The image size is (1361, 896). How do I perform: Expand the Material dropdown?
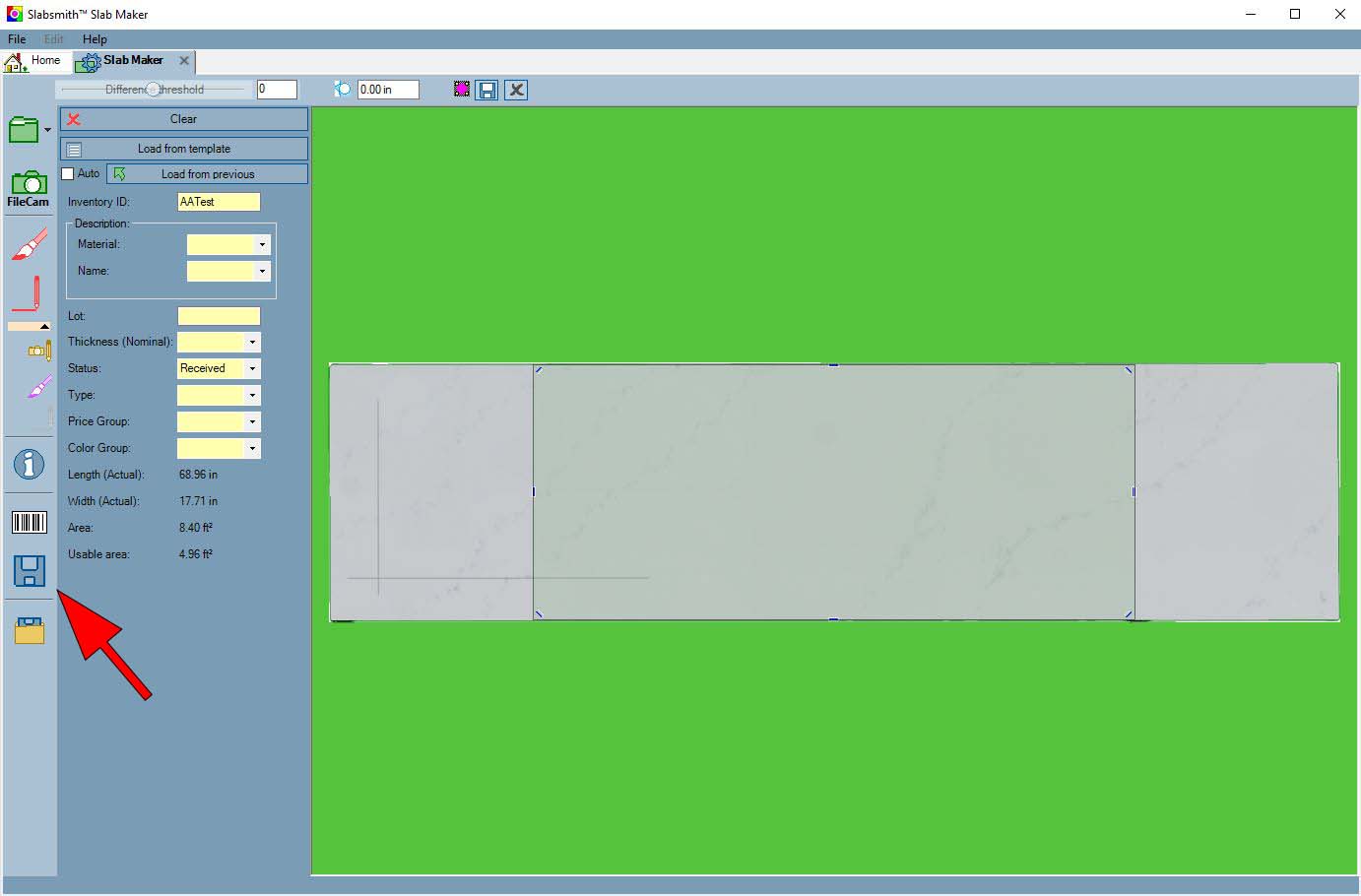[262, 244]
